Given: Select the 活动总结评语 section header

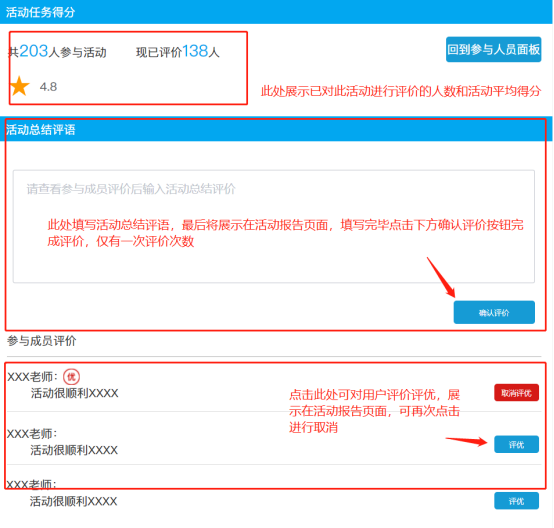Looking at the screenshot, I should [x=276, y=129].
